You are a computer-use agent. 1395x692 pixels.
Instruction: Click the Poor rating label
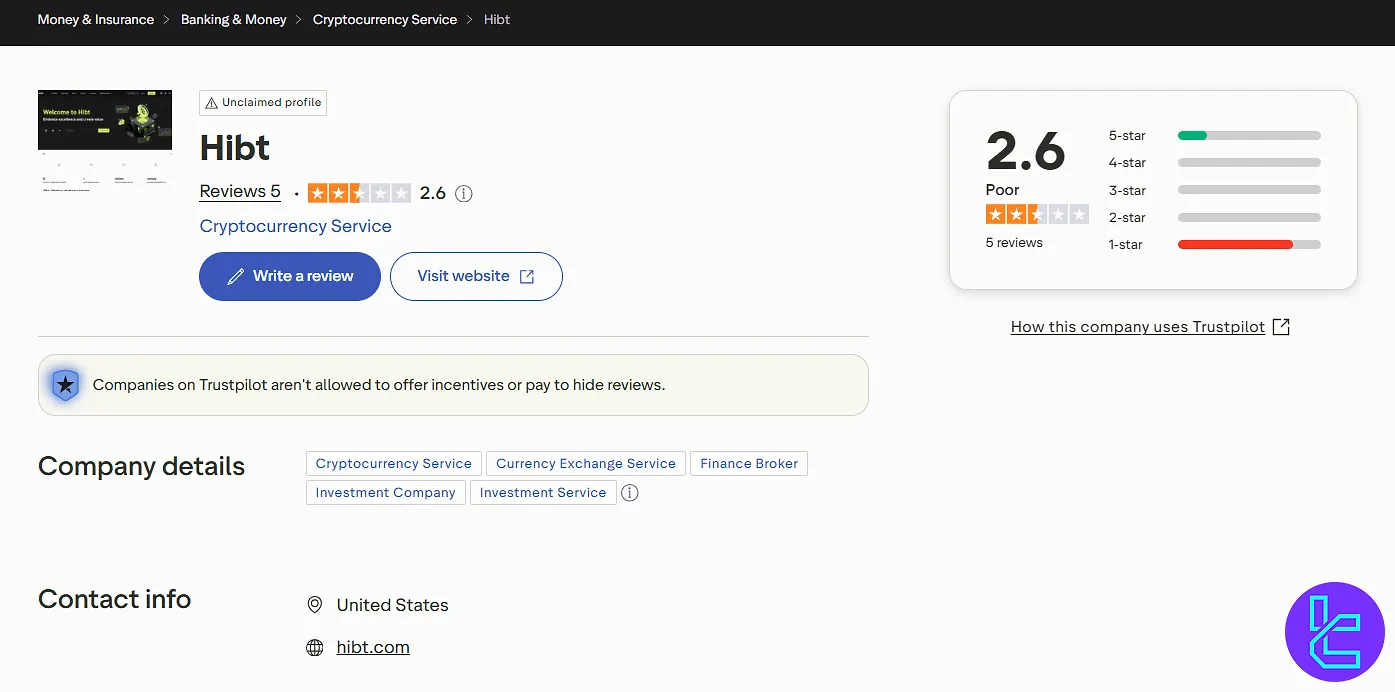click(x=1003, y=190)
